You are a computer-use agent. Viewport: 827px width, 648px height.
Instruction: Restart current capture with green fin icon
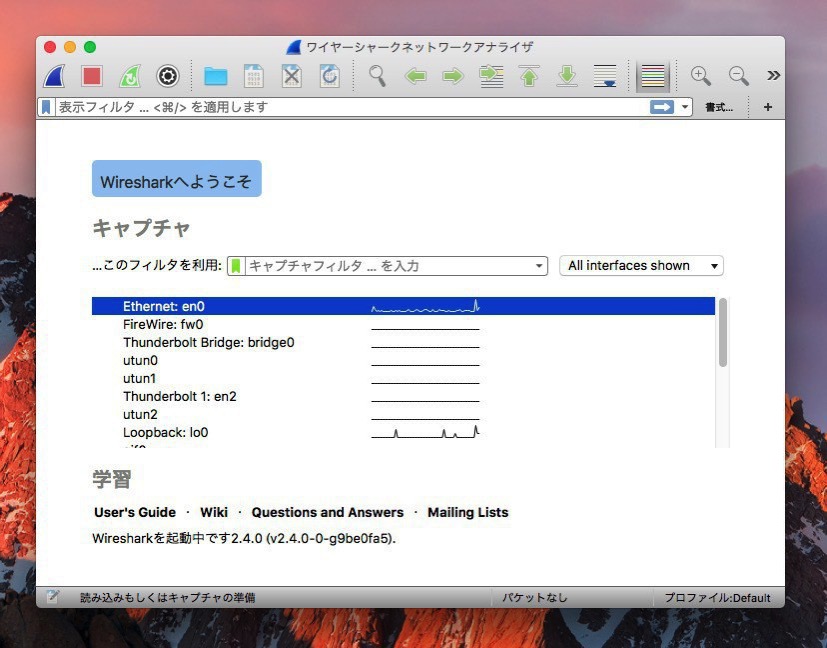click(130, 76)
